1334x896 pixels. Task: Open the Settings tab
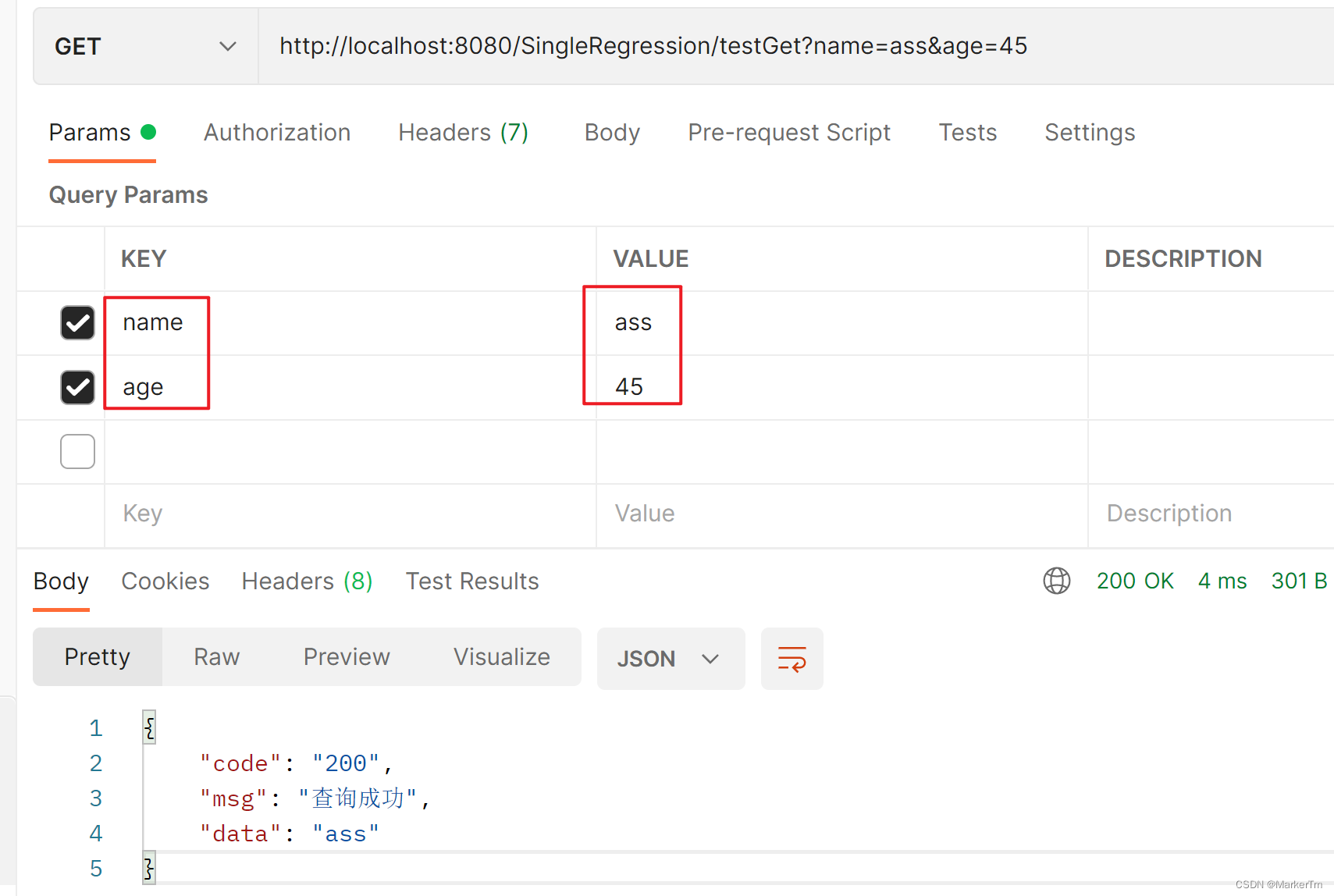pyautogui.click(x=1090, y=133)
